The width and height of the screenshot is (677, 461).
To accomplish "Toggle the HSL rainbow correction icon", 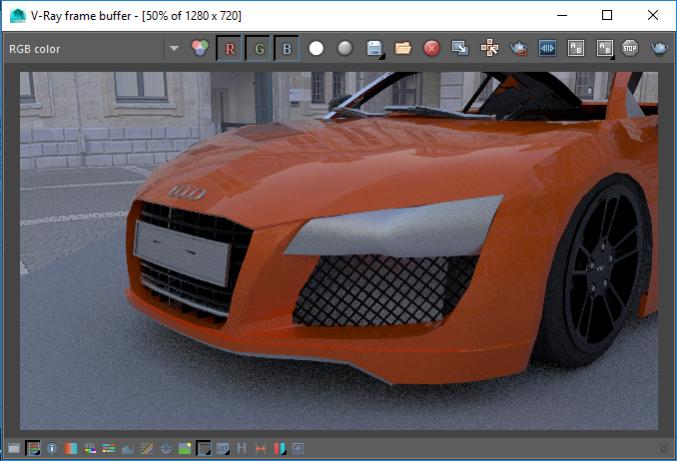I will [x=90, y=448].
